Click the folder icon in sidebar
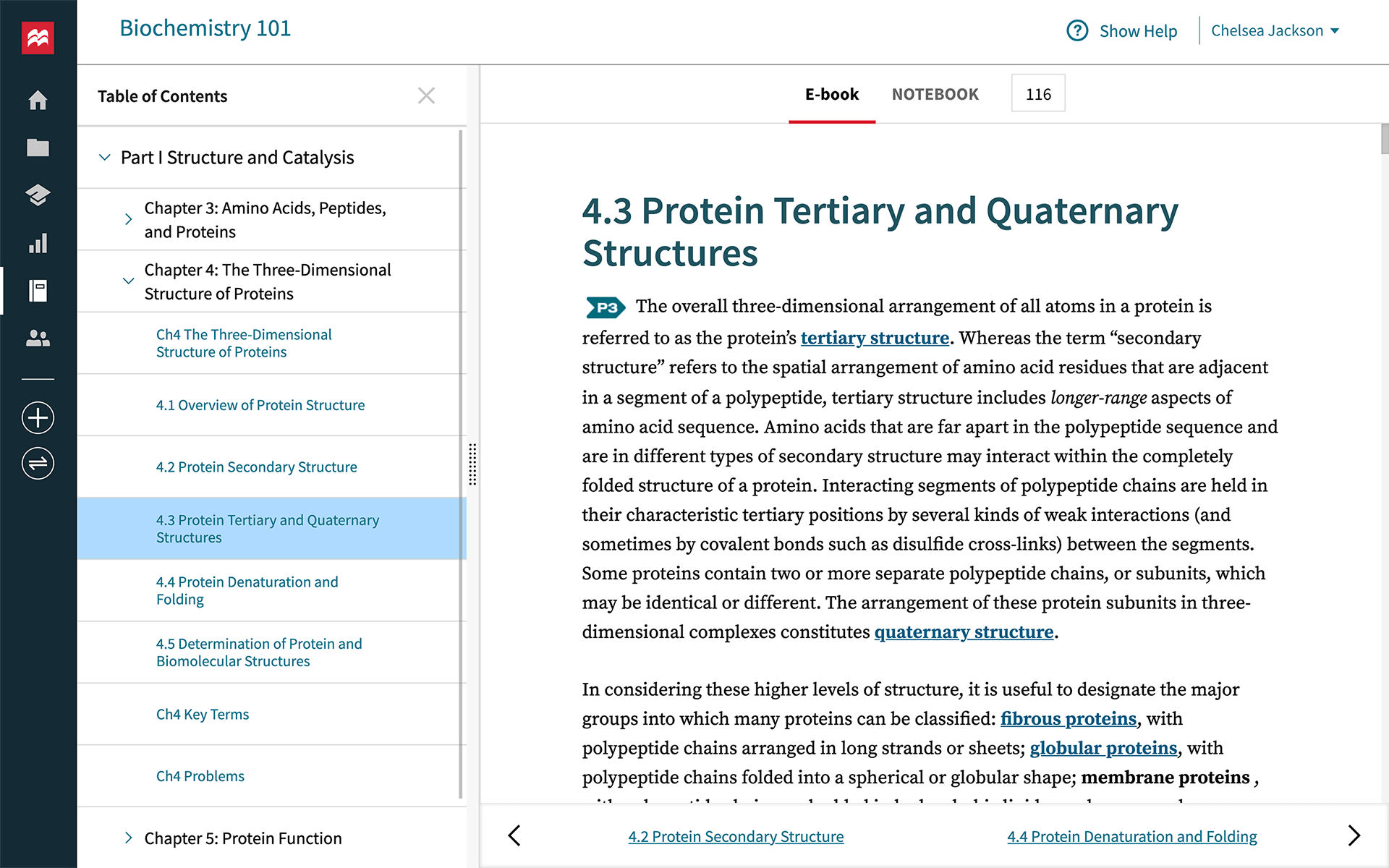 pos(39,147)
